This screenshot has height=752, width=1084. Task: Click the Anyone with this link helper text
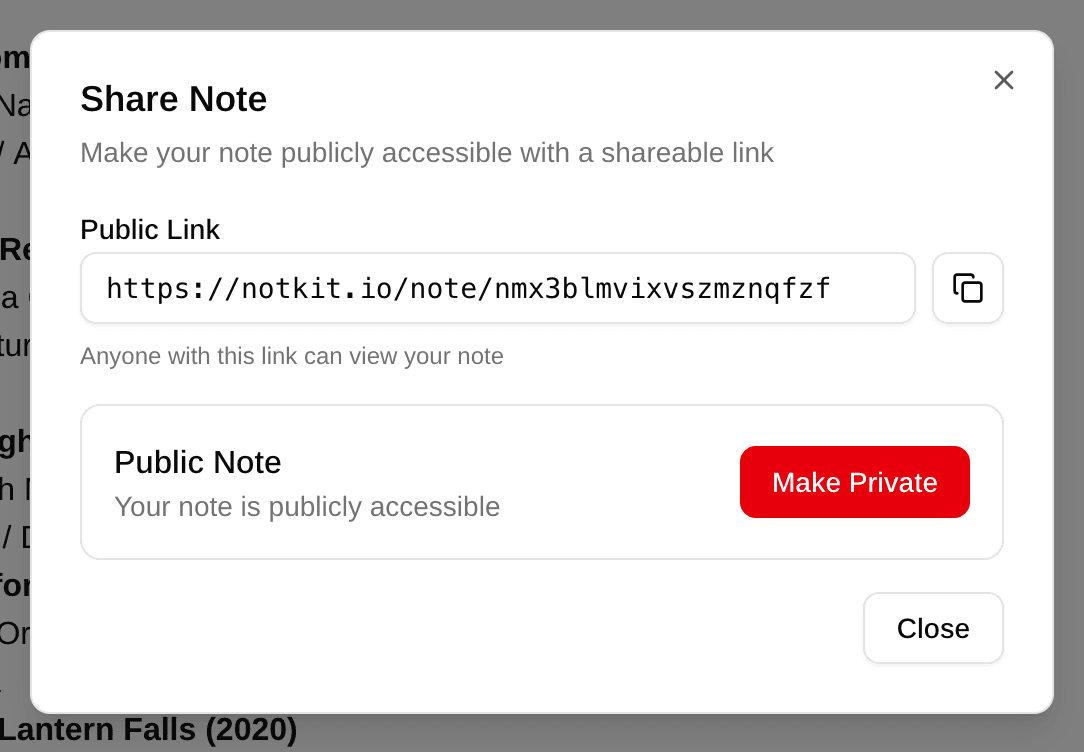(292, 356)
